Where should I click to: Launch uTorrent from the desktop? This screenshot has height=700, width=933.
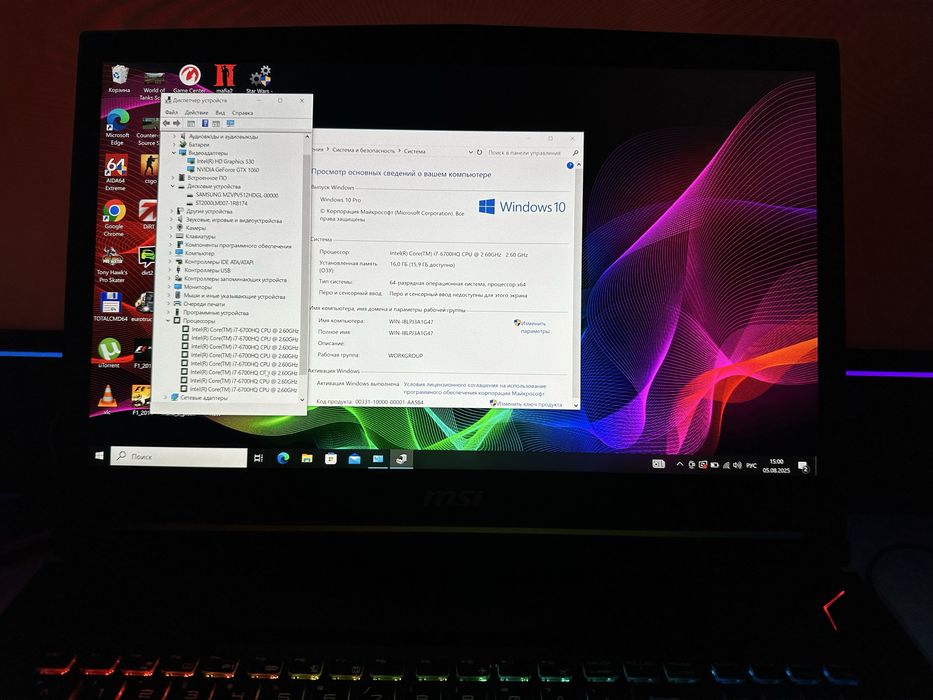[109, 352]
